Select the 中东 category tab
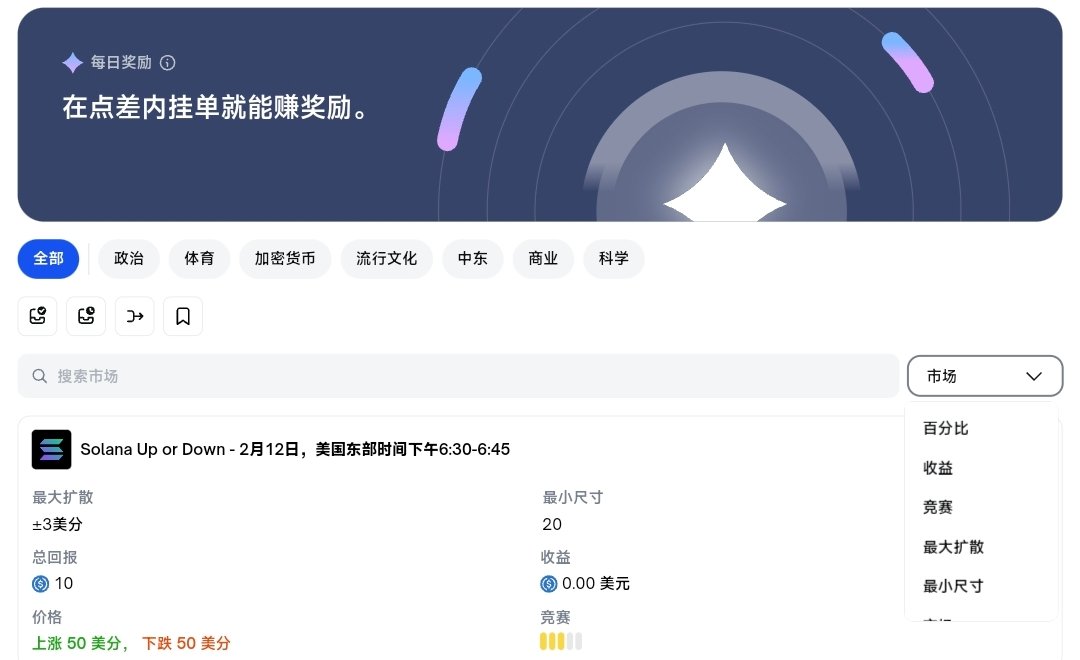The width and height of the screenshot is (1080, 660). point(472,259)
